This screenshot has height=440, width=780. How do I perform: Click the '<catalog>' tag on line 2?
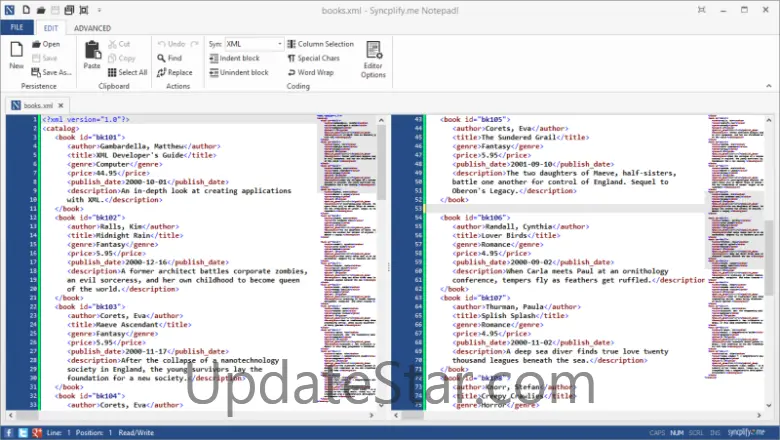click(x=61, y=128)
